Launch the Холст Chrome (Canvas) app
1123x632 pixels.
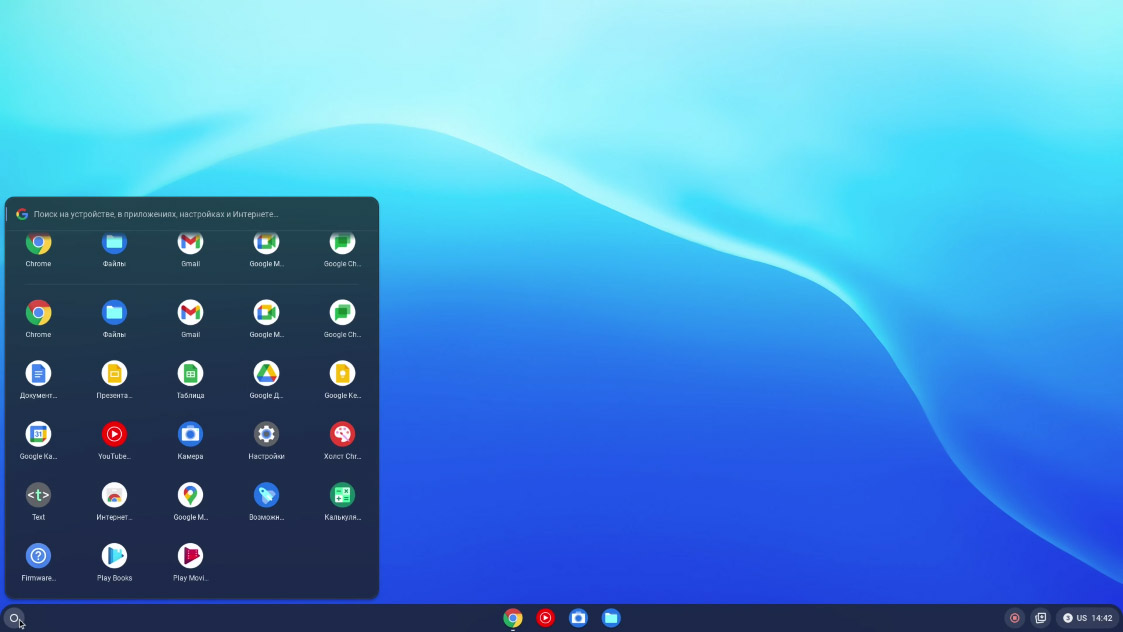342,434
